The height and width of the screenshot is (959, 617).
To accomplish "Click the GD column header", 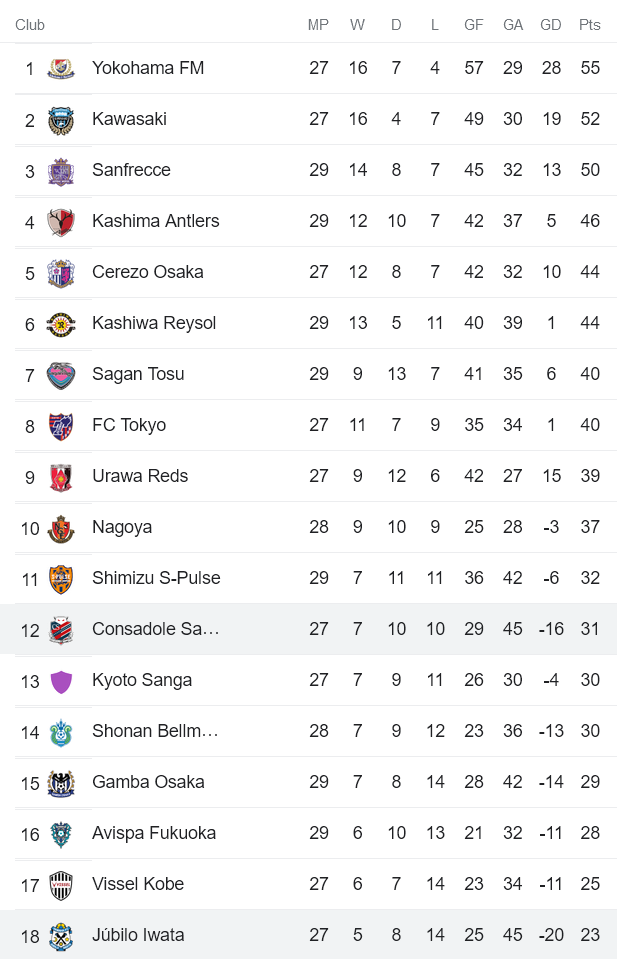I will click(x=551, y=25).
